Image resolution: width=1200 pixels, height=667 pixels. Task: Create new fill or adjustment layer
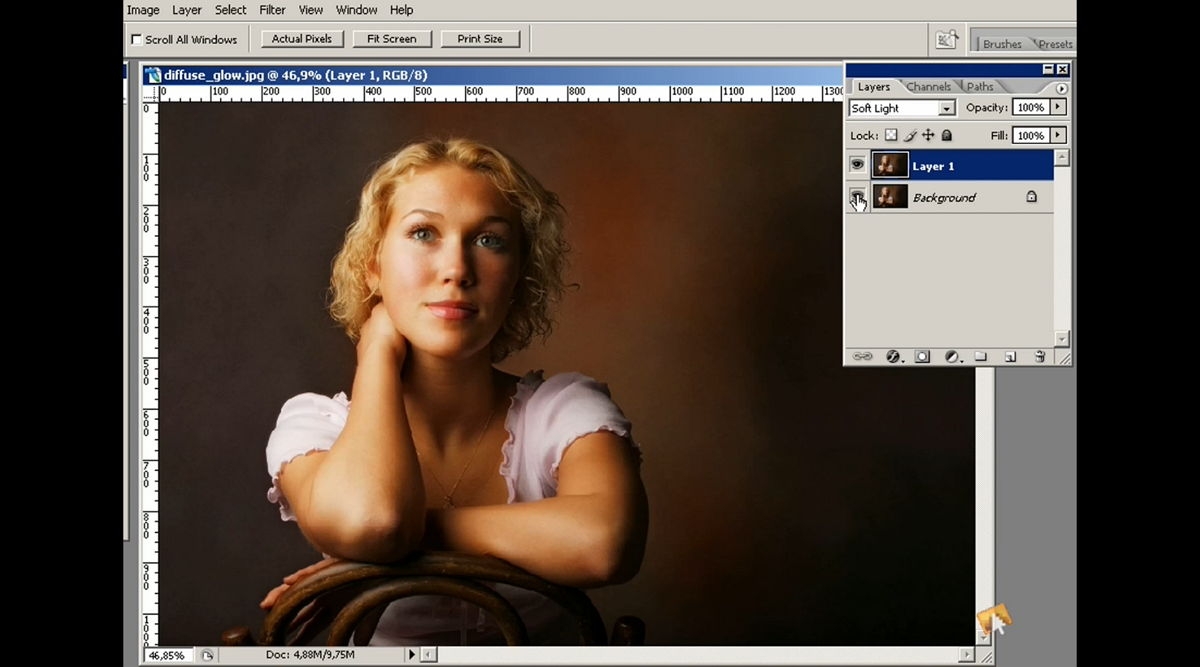tap(952, 356)
